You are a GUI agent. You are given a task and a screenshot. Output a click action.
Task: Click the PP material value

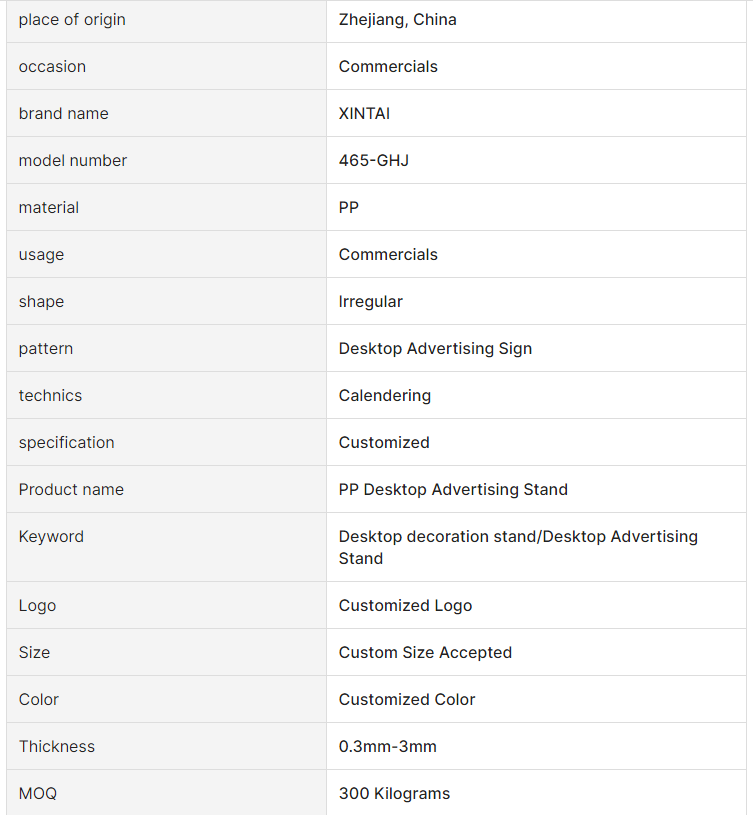pyautogui.click(x=349, y=208)
